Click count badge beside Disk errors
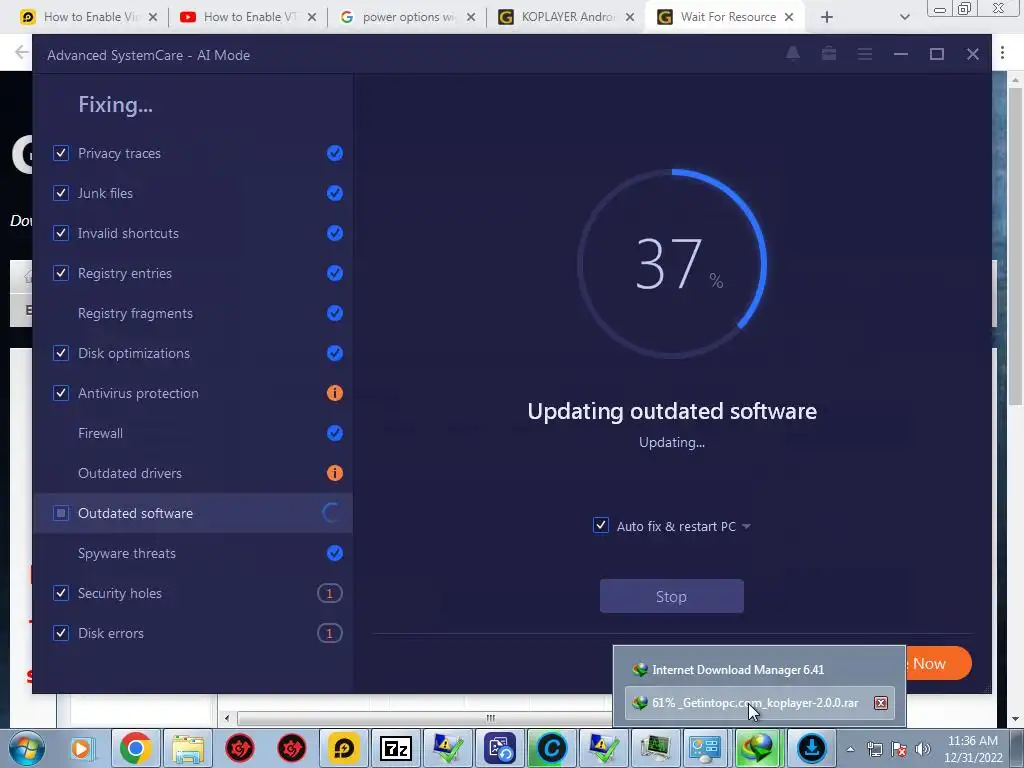Viewport: 1024px width, 768px height. 330,633
